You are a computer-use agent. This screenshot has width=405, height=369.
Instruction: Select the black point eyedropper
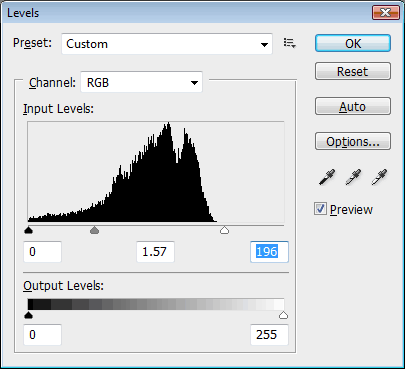click(327, 177)
